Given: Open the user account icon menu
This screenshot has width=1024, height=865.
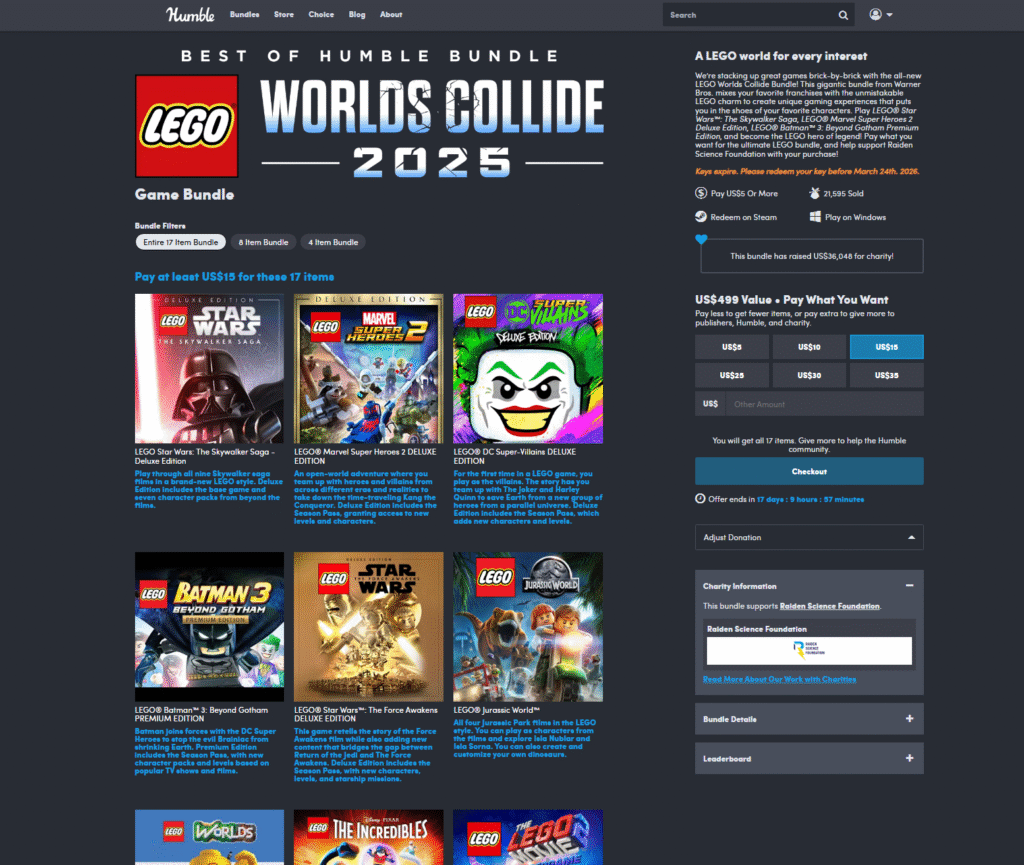Looking at the screenshot, I should [880, 14].
